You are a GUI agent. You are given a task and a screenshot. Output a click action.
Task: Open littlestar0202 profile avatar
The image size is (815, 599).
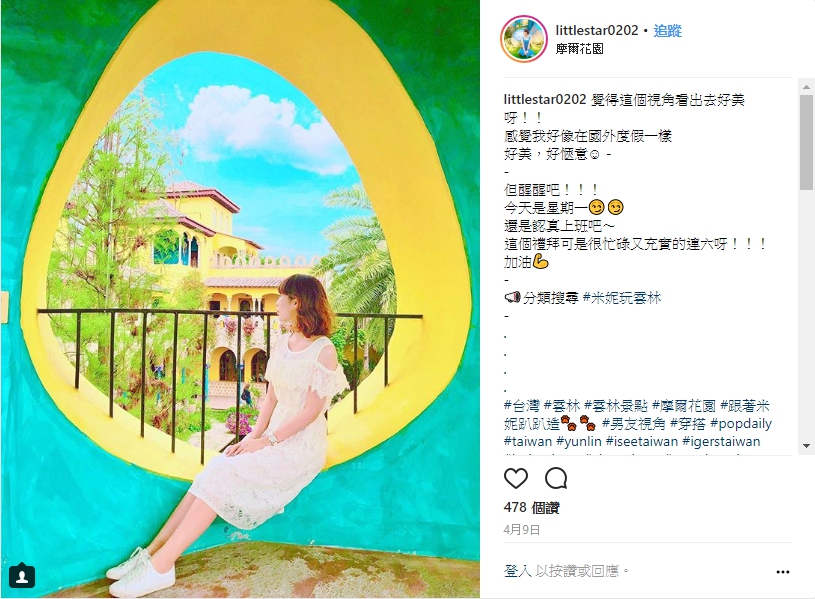click(x=524, y=39)
